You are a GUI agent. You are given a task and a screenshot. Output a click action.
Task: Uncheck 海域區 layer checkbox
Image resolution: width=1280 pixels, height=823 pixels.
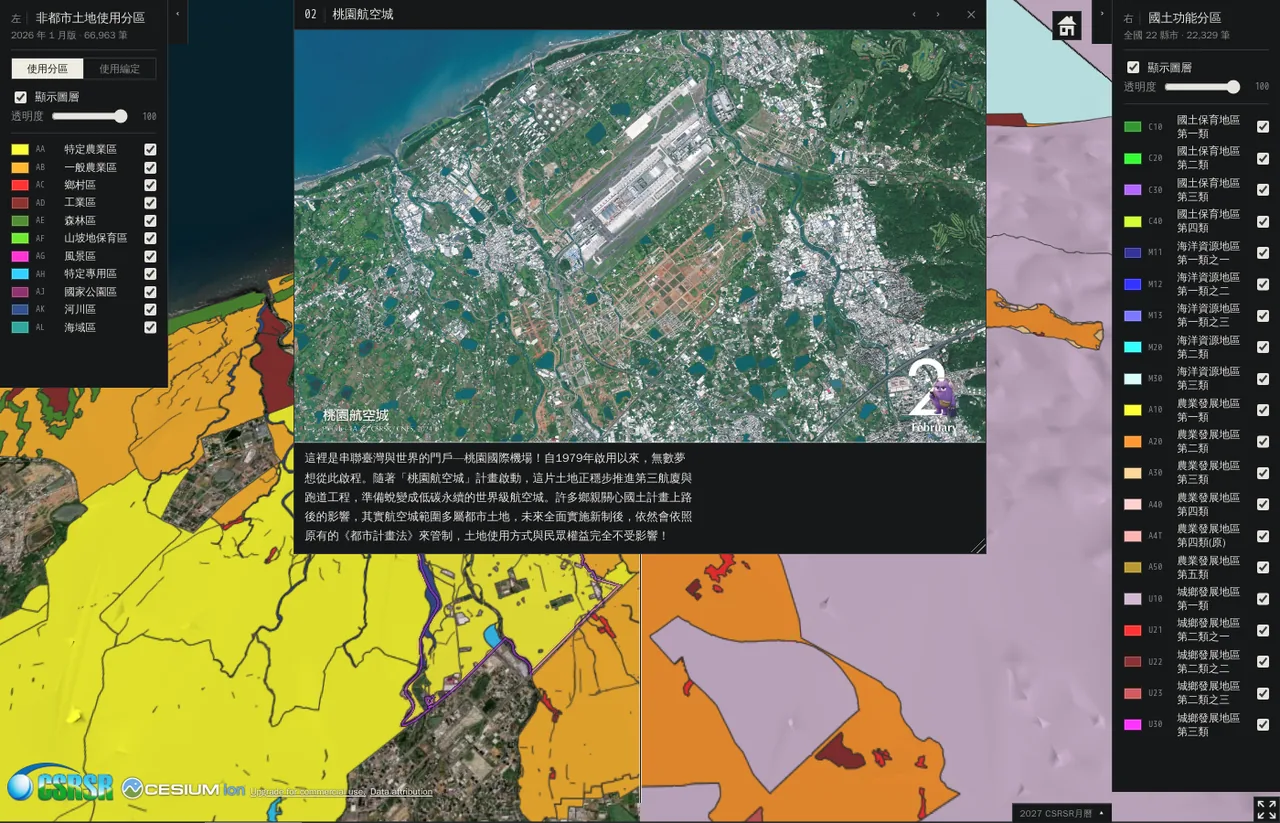point(150,327)
